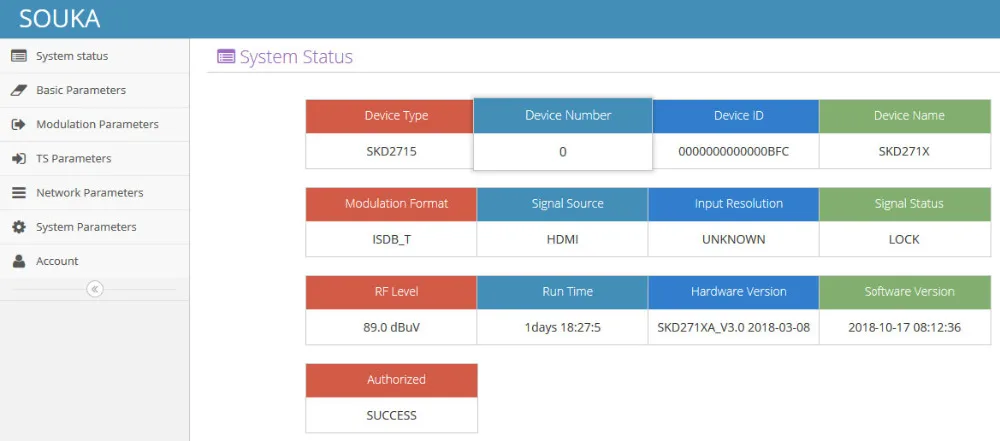
Task: Select the UNKNOWN input resolution value
Action: [x=733, y=240]
